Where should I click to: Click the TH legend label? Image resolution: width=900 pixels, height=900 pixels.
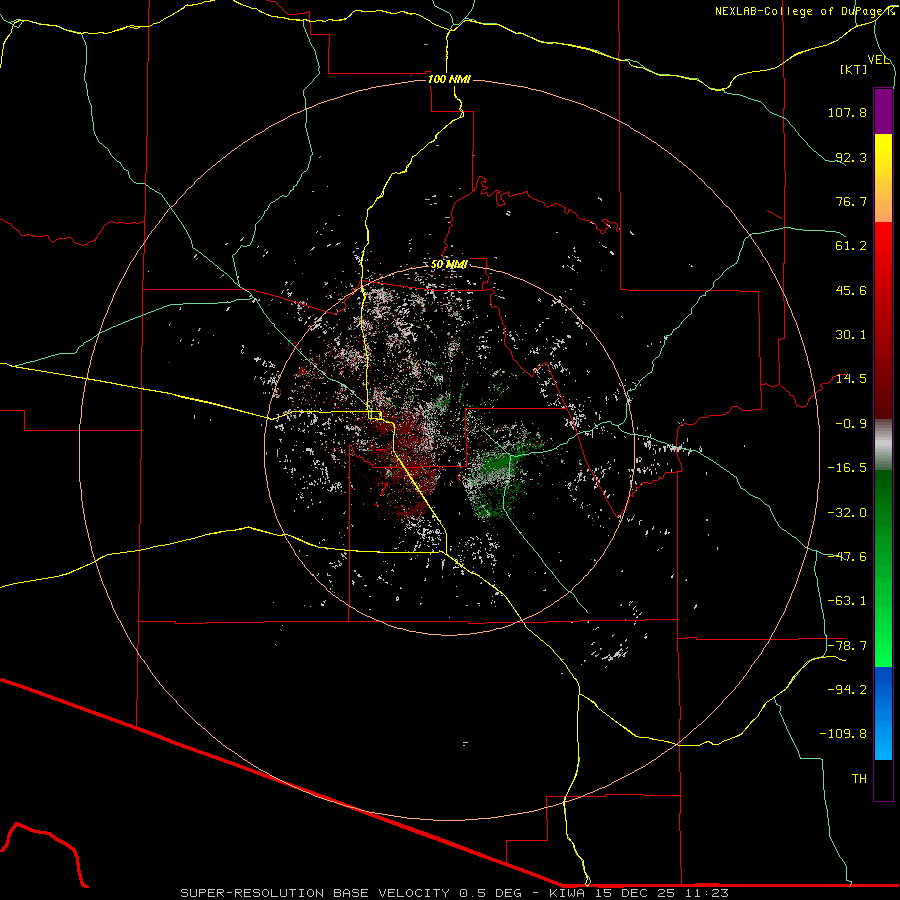(x=859, y=779)
